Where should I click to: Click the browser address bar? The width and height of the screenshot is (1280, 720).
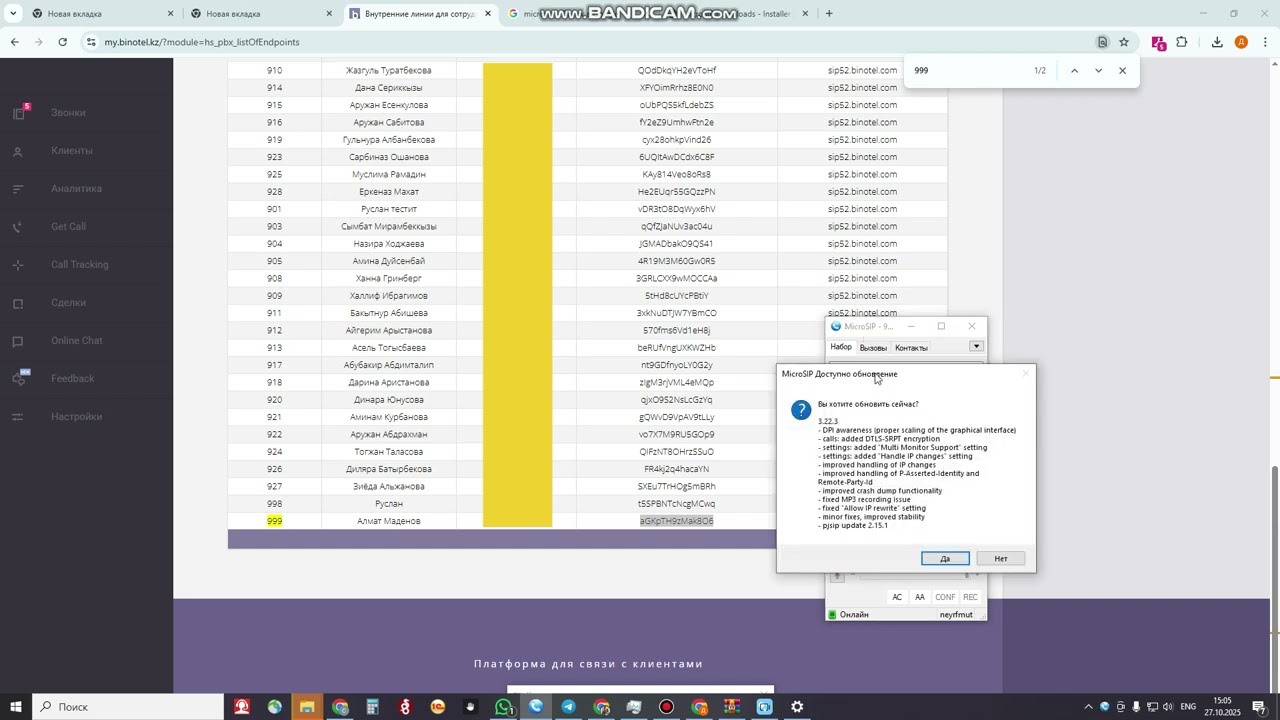click(x=590, y=42)
